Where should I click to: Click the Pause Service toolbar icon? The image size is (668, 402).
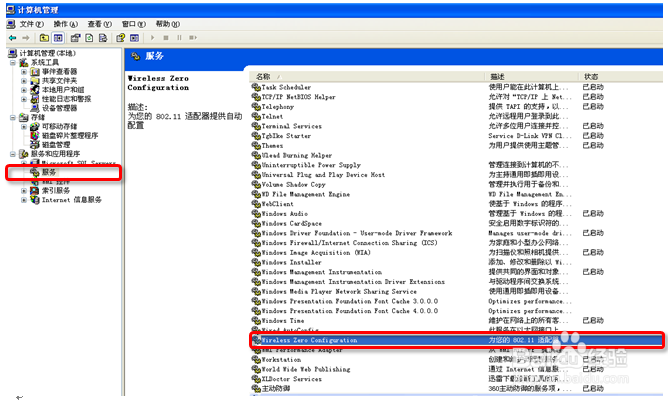click(x=179, y=38)
